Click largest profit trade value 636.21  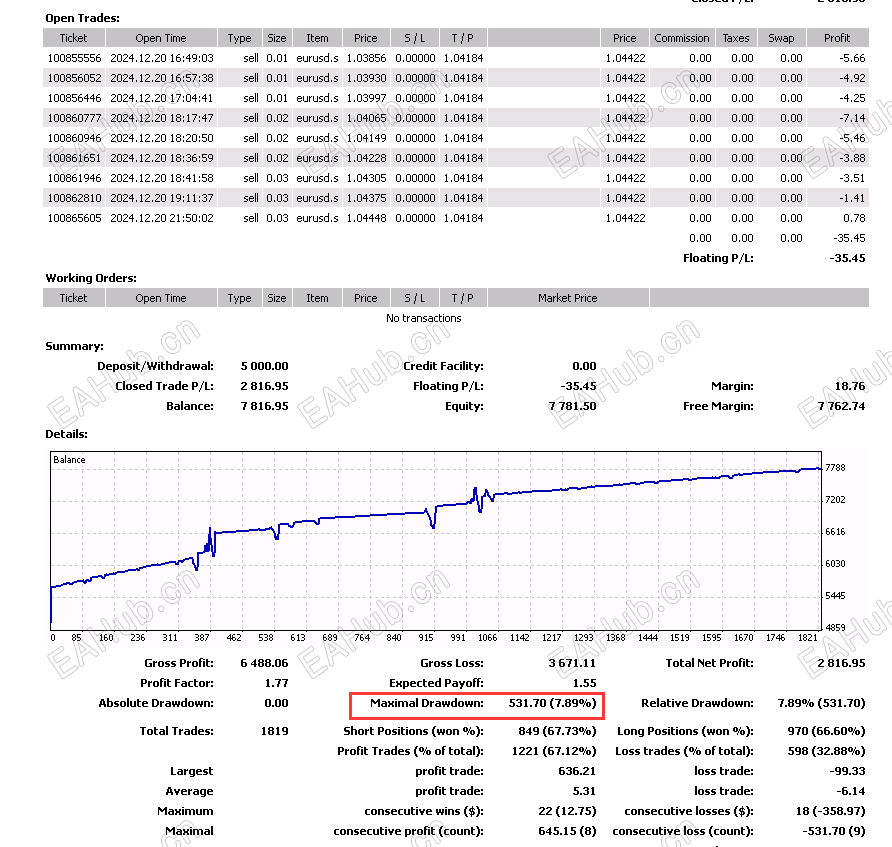[577, 771]
